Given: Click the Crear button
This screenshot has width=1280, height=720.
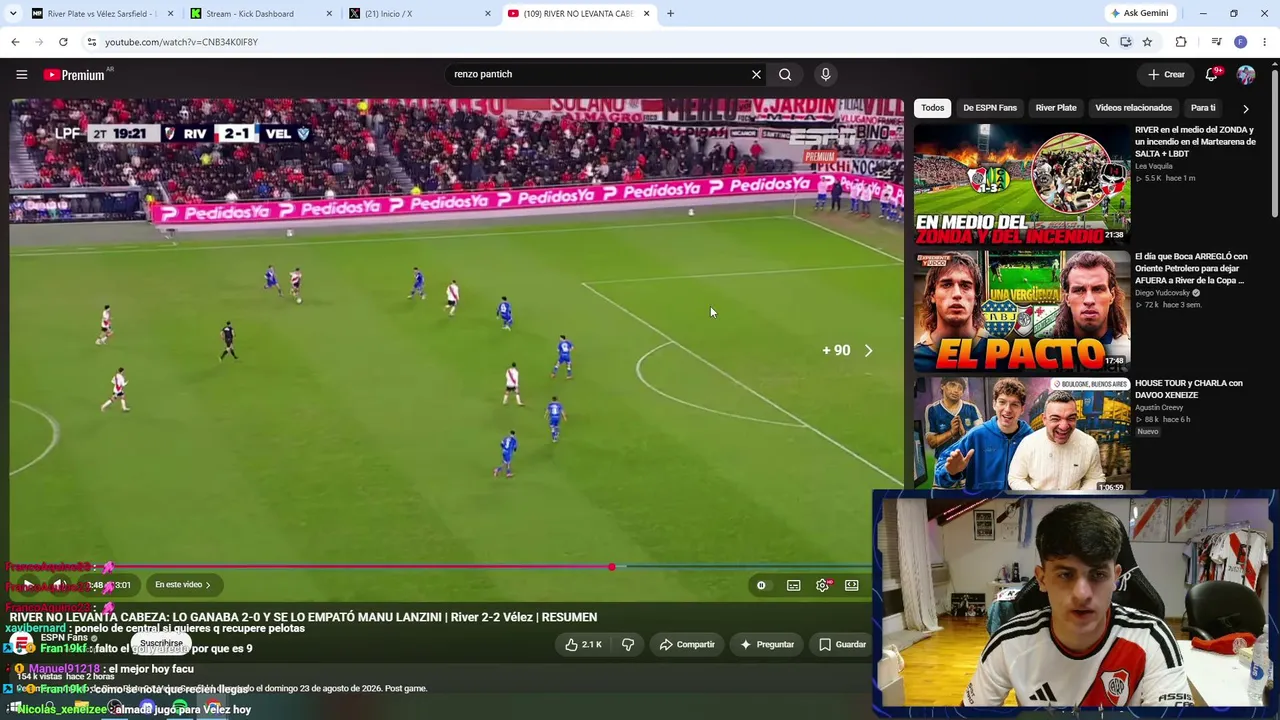Looking at the screenshot, I should (x=1166, y=74).
